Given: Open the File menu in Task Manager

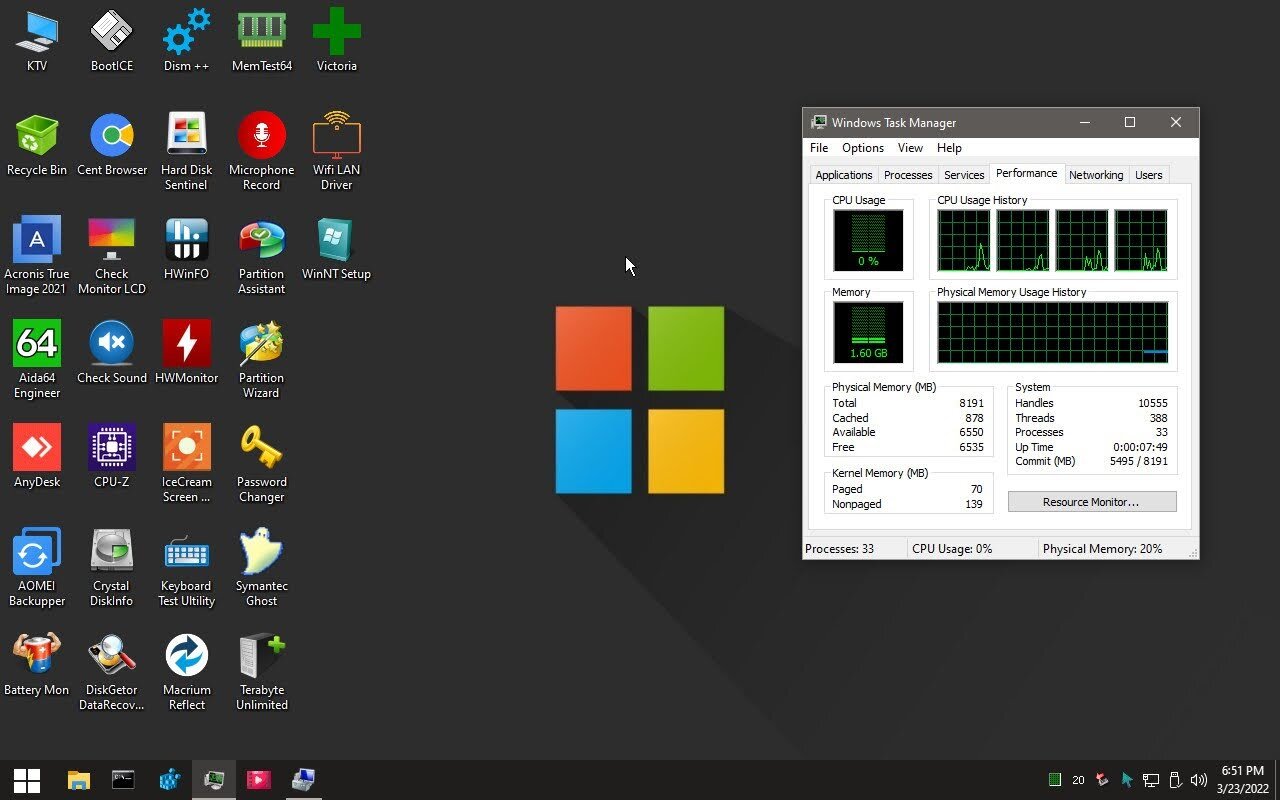Looking at the screenshot, I should [x=819, y=148].
